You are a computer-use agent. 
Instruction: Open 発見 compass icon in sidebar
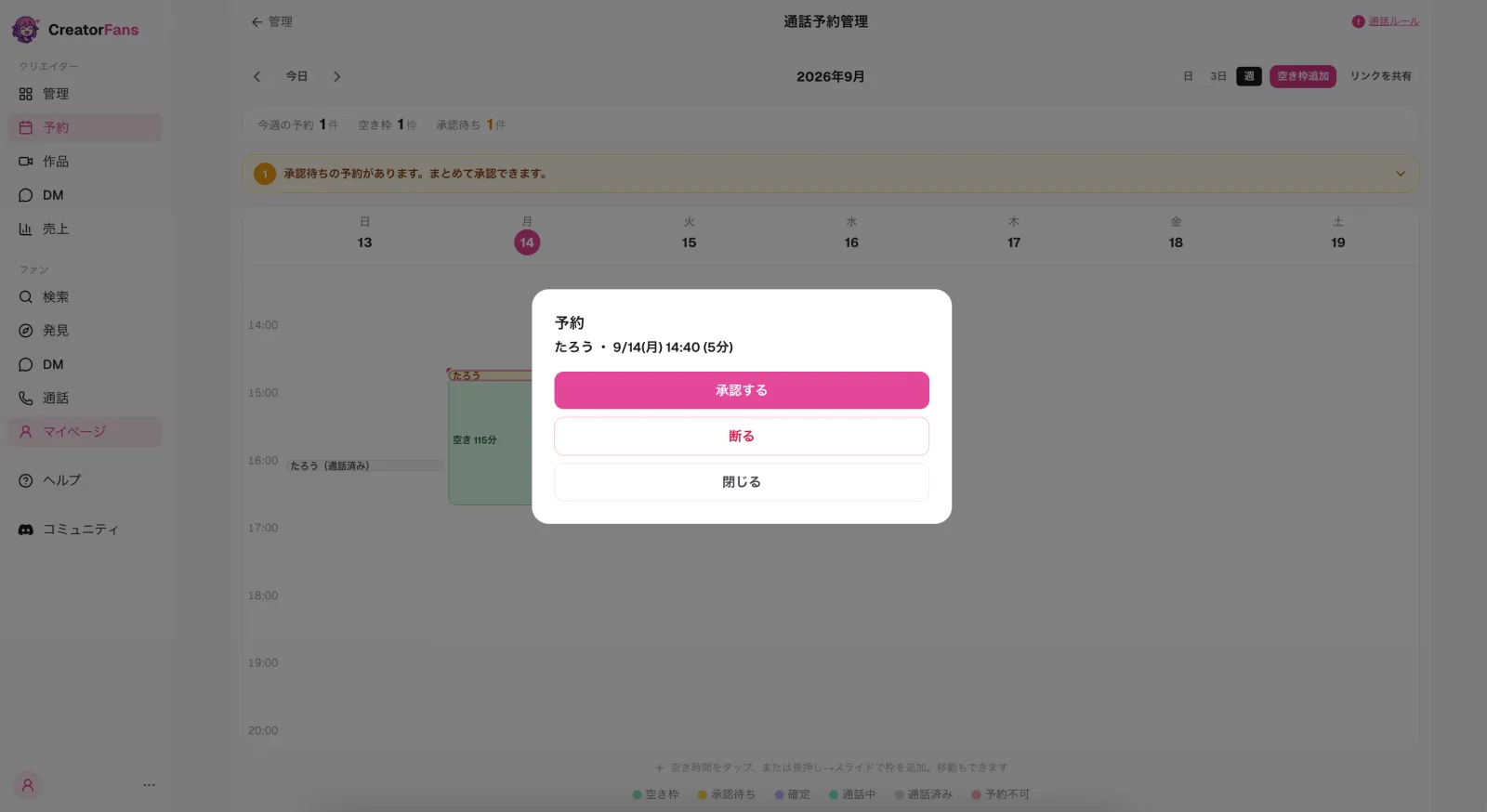pos(26,331)
